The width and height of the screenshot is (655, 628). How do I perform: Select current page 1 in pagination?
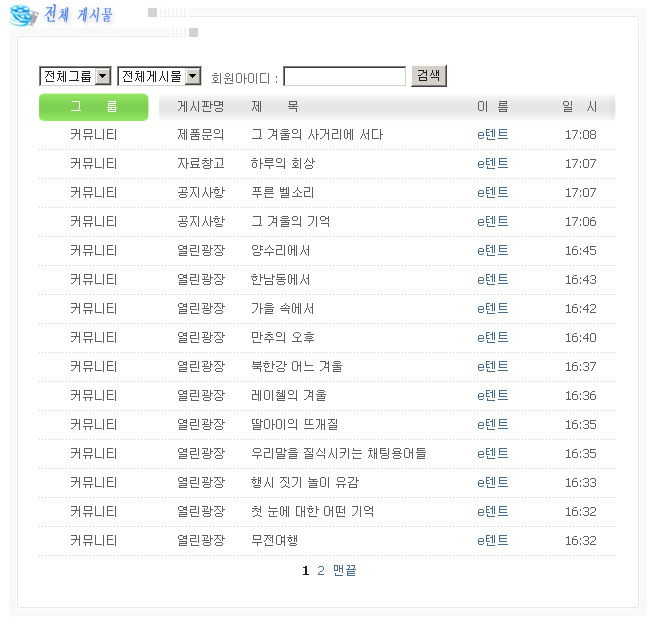pos(306,571)
